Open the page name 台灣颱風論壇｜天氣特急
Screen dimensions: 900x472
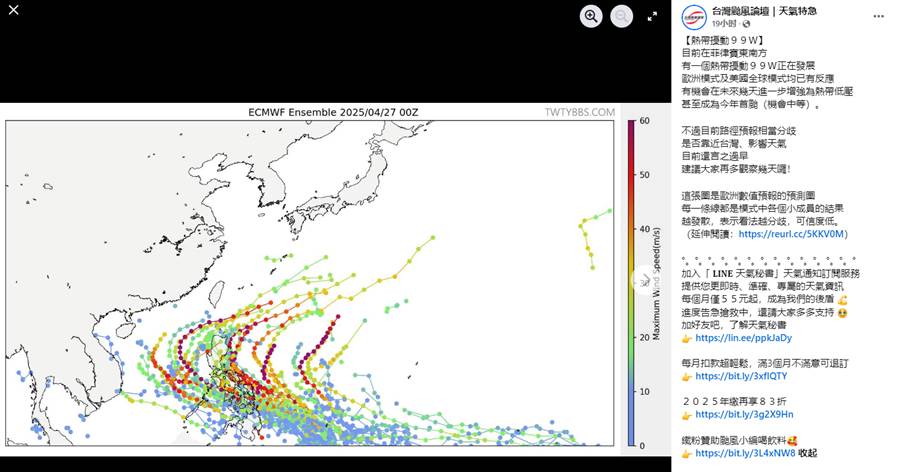[x=765, y=11]
